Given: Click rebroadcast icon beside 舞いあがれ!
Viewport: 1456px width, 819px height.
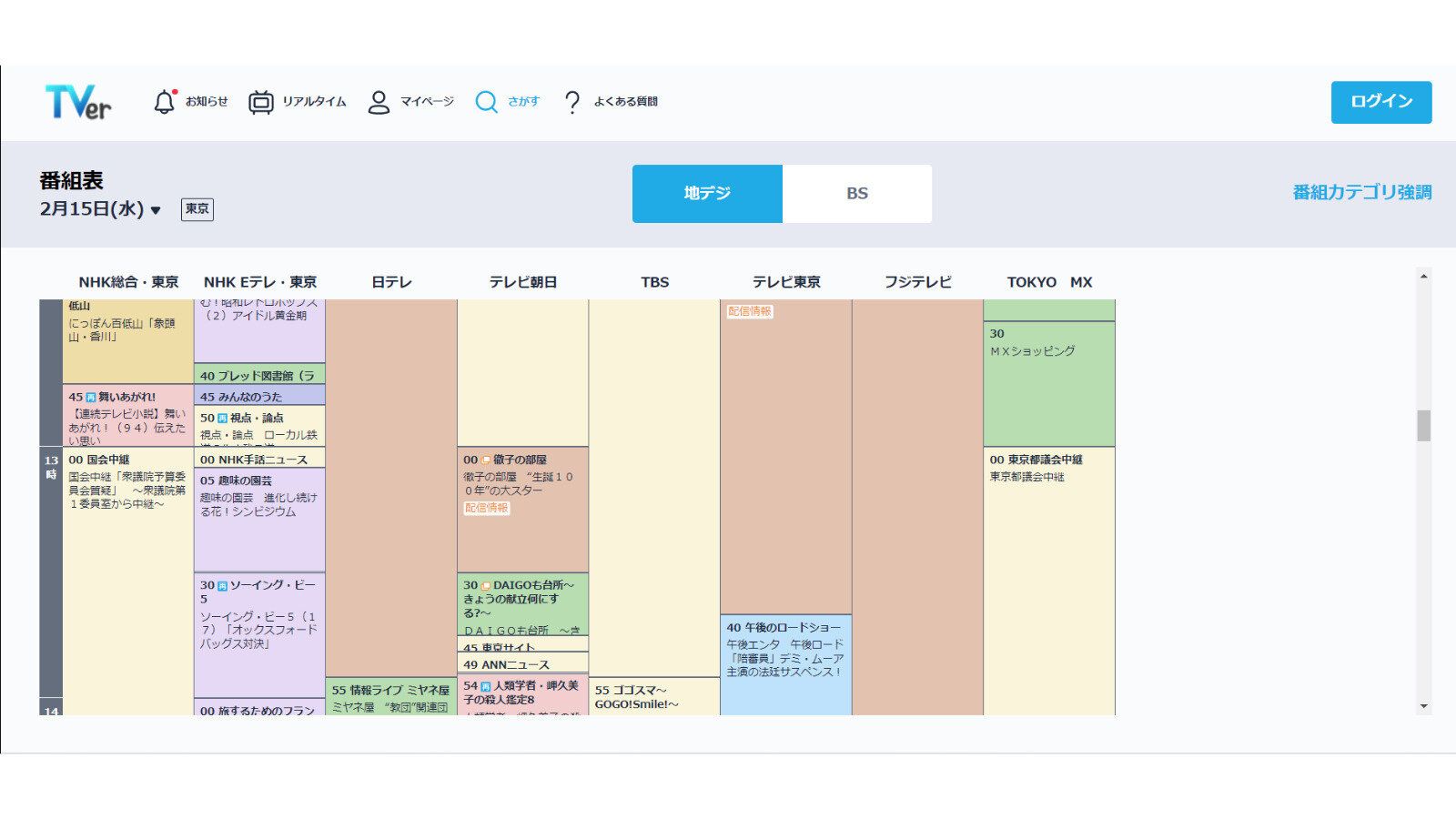Looking at the screenshot, I should click(x=91, y=398).
